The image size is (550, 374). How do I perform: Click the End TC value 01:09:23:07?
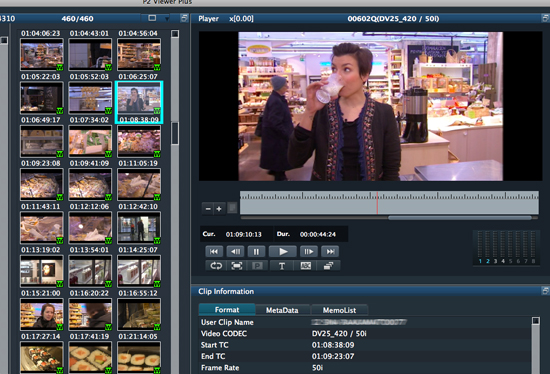point(333,356)
